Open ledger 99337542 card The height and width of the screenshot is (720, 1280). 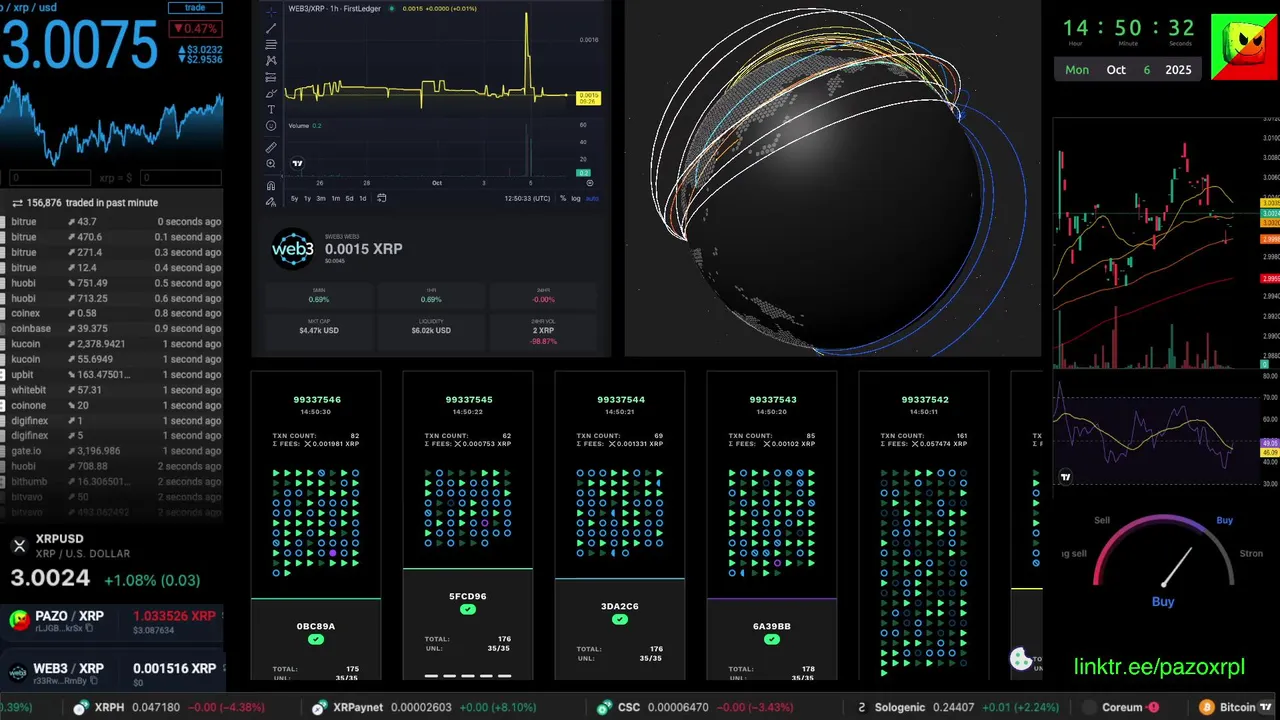click(x=924, y=527)
